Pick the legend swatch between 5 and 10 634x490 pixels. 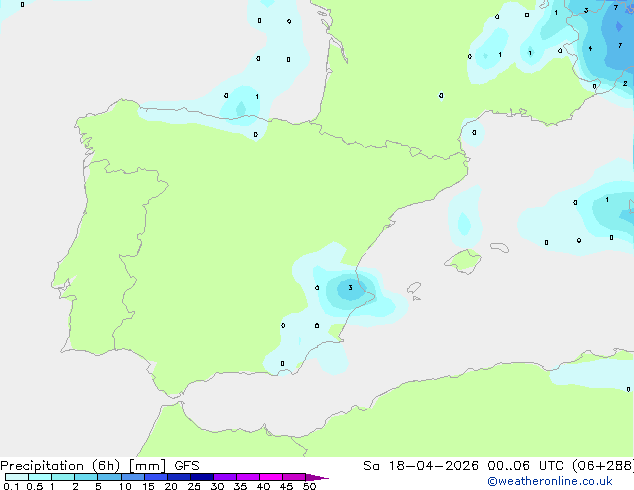click(110, 477)
